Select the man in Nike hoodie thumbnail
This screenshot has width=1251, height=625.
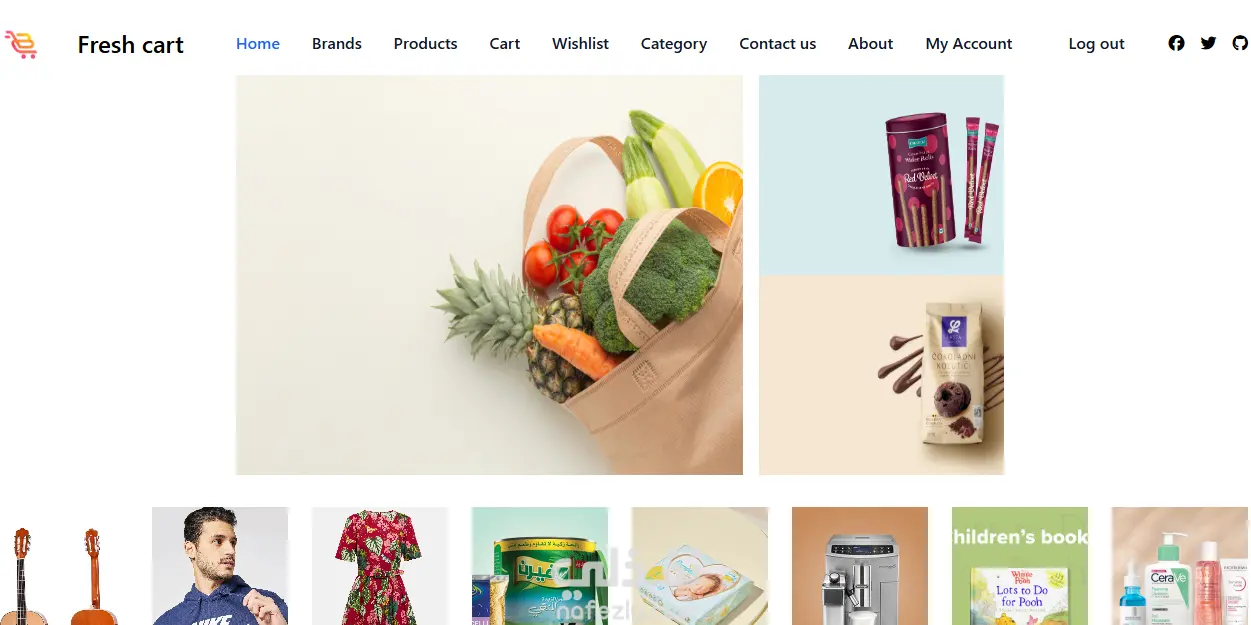[x=220, y=566]
